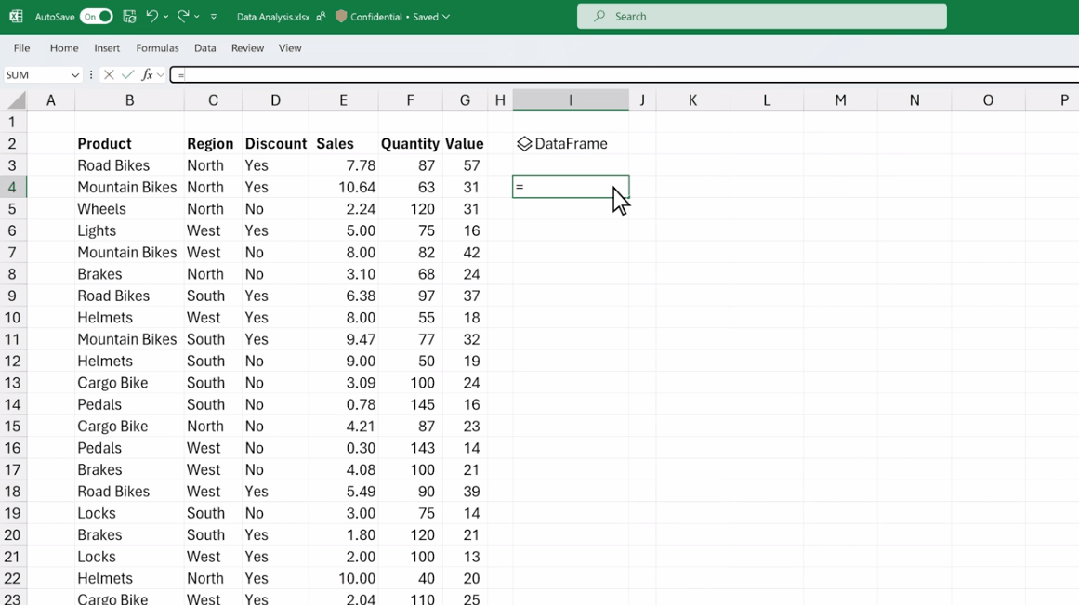The width and height of the screenshot is (1079, 605).
Task: Click the ribbon display options chevron
Action: click(214, 16)
